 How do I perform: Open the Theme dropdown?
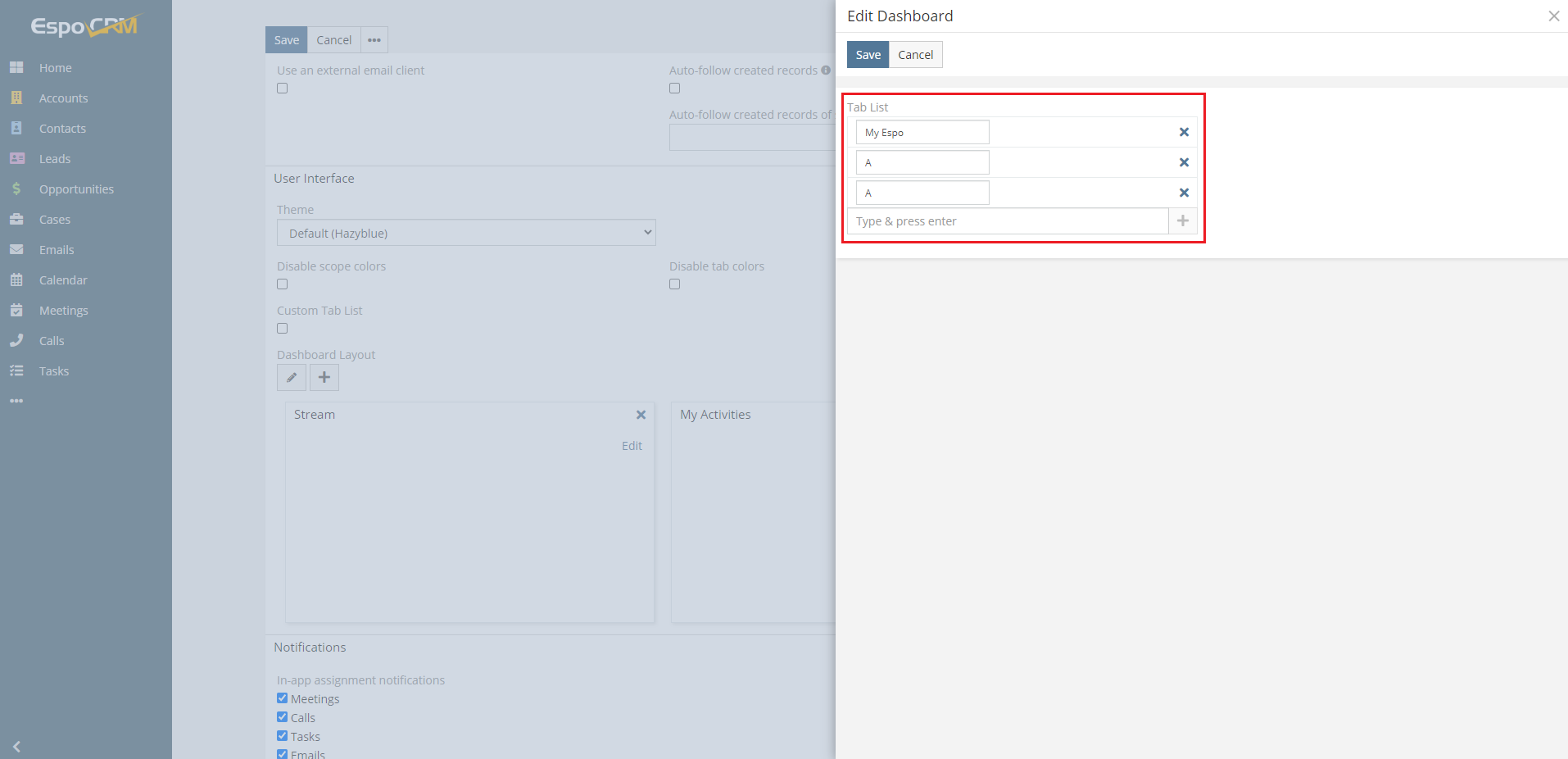[x=465, y=233]
